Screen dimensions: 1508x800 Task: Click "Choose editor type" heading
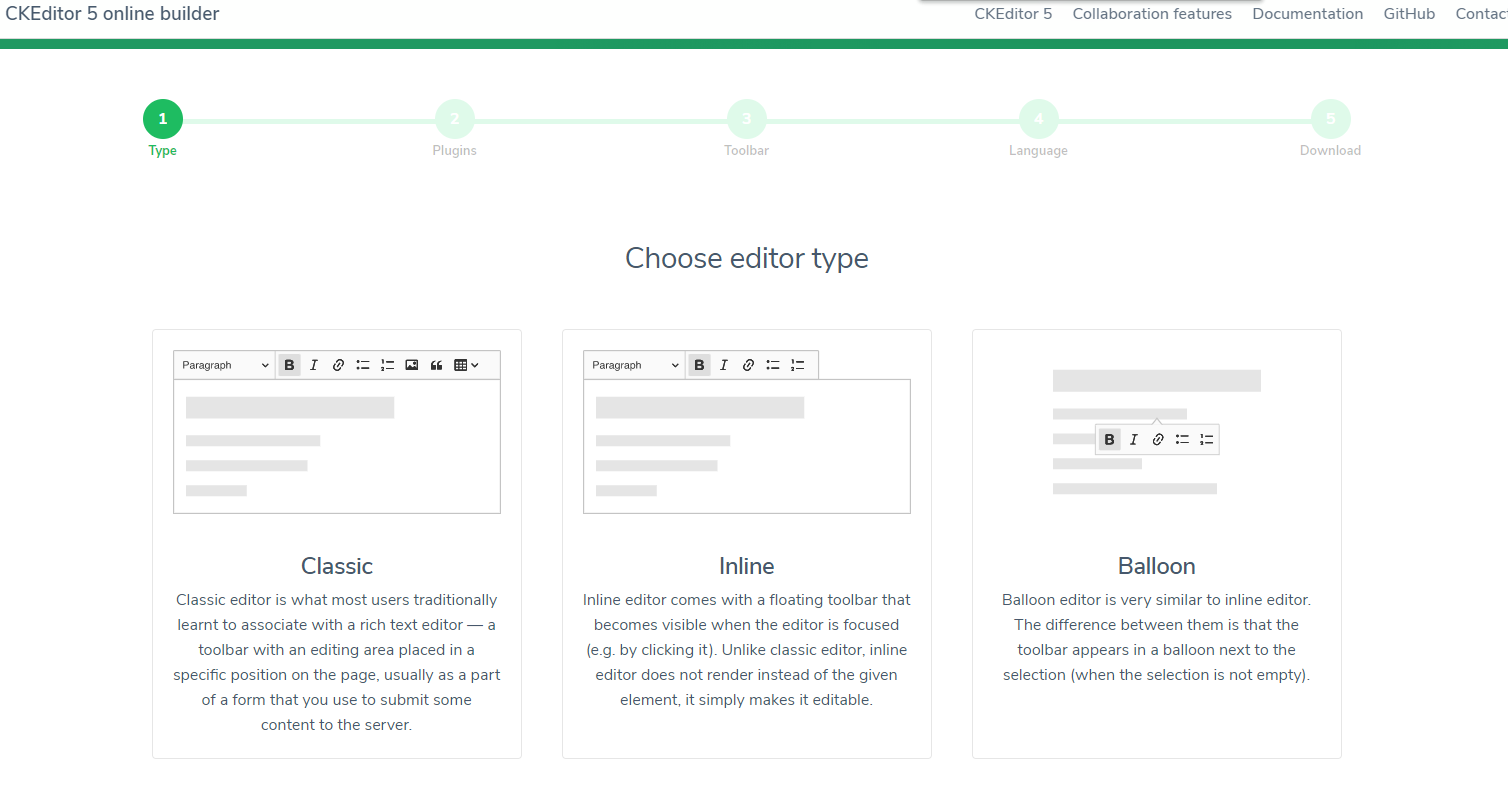tap(747, 258)
